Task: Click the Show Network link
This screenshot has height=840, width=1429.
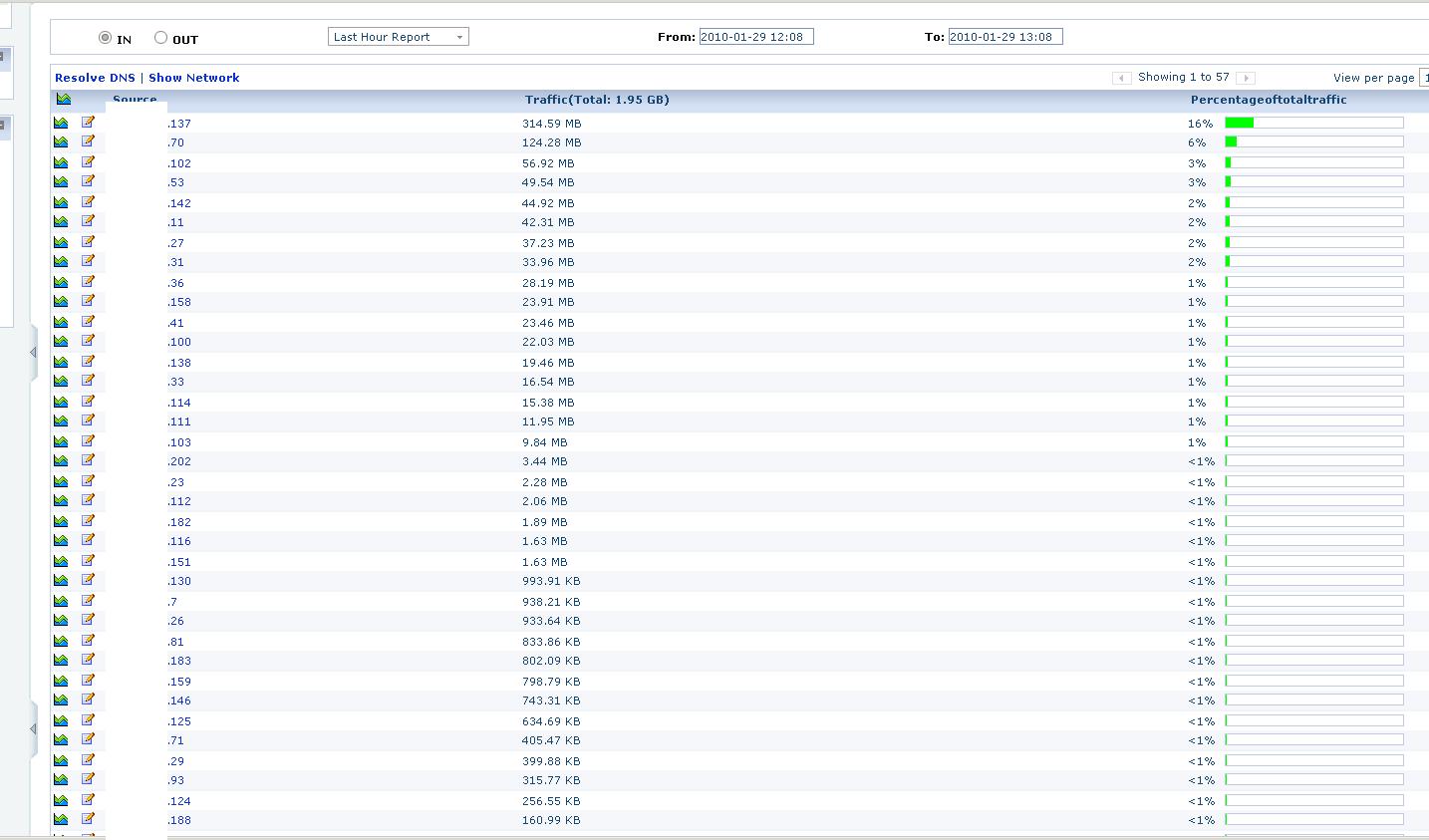Action: (x=194, y=78)
